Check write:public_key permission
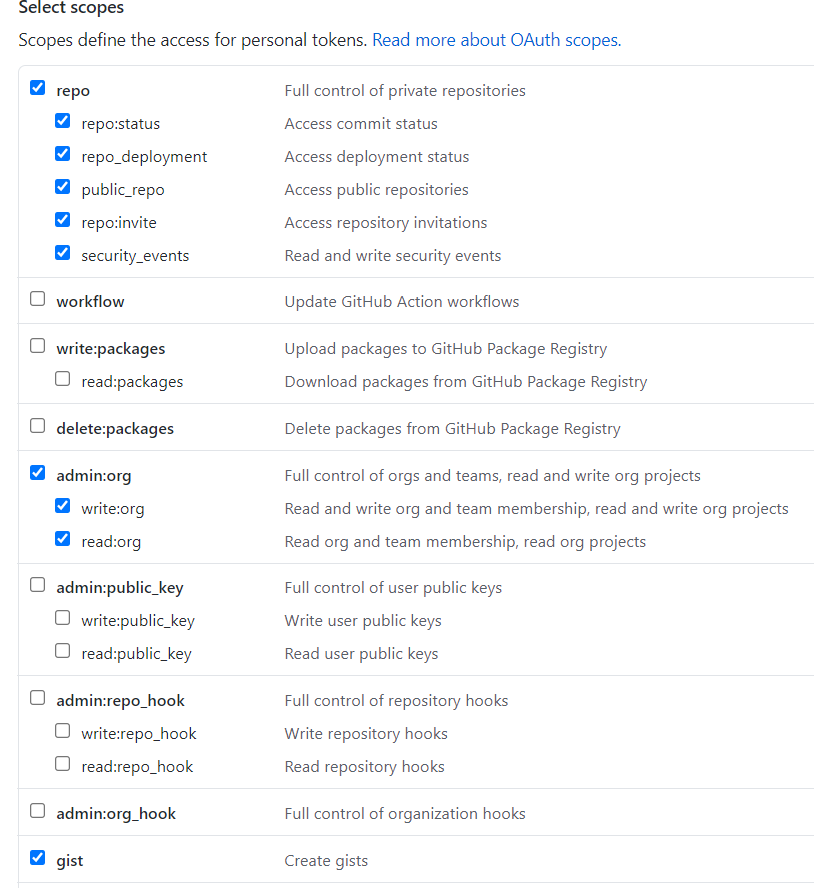The width and height of the screenshot is (814, 888). (x=62, y=617)
